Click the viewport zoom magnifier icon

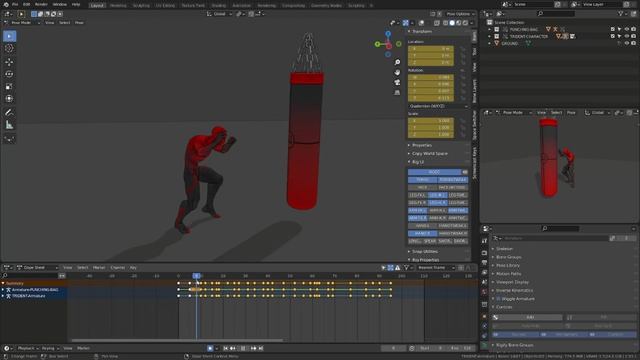[x=397, y=62]
